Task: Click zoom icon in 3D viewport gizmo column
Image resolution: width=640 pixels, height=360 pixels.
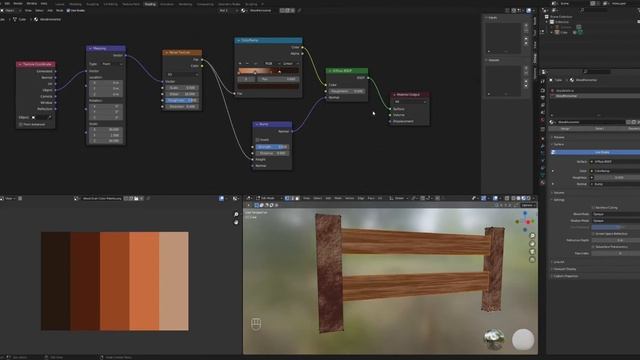Action: 532,236
